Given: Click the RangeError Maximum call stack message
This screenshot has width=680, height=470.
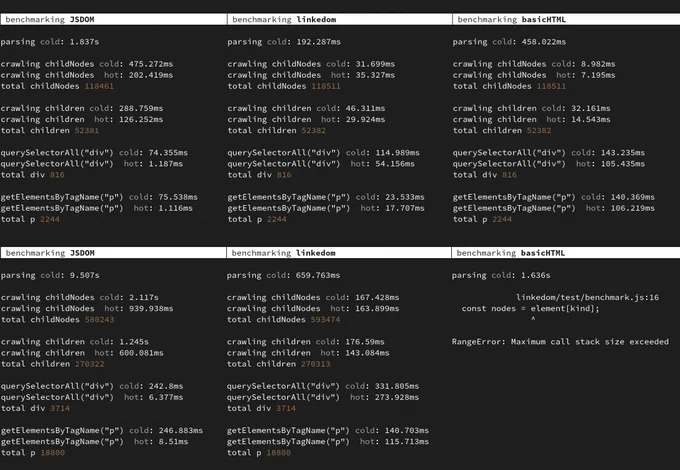Looking at the screenshot, I should click(x=560, y=342).
